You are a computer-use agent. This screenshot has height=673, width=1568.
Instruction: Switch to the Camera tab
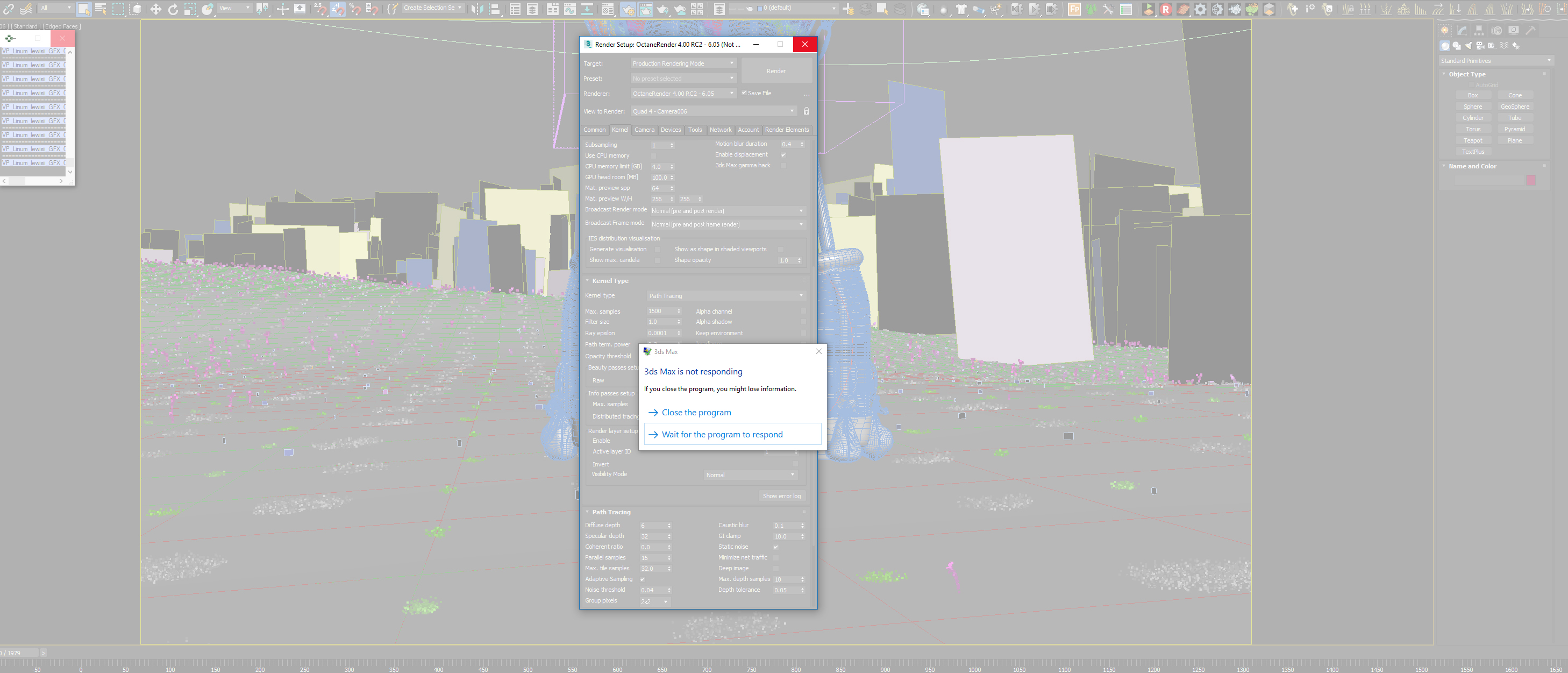tap(644, 130)
